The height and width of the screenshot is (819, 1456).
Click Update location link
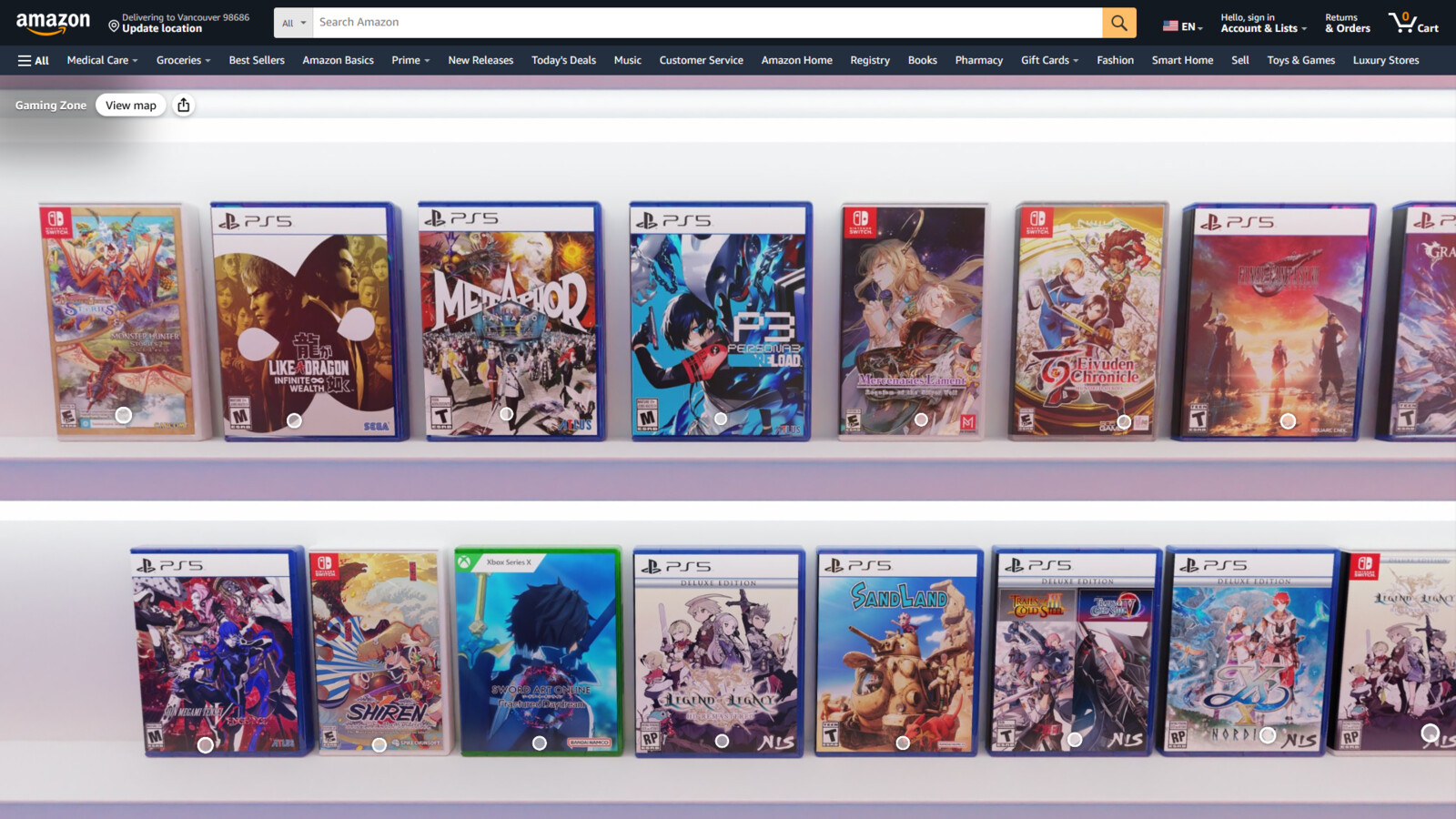click(x=162, y=29)
